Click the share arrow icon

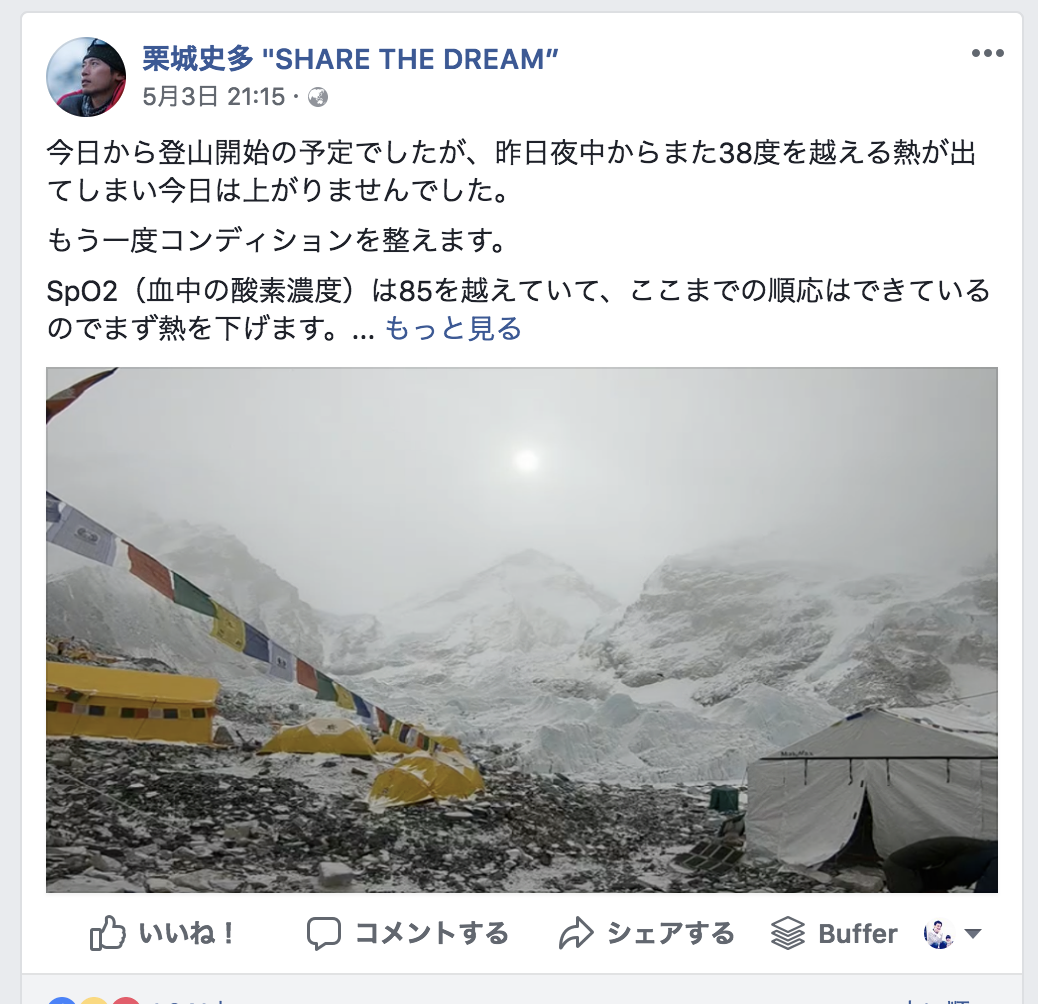[576, 933]
